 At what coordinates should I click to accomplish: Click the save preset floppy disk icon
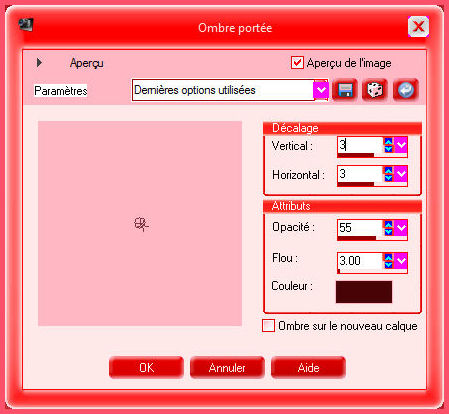(x=345, y=90)
